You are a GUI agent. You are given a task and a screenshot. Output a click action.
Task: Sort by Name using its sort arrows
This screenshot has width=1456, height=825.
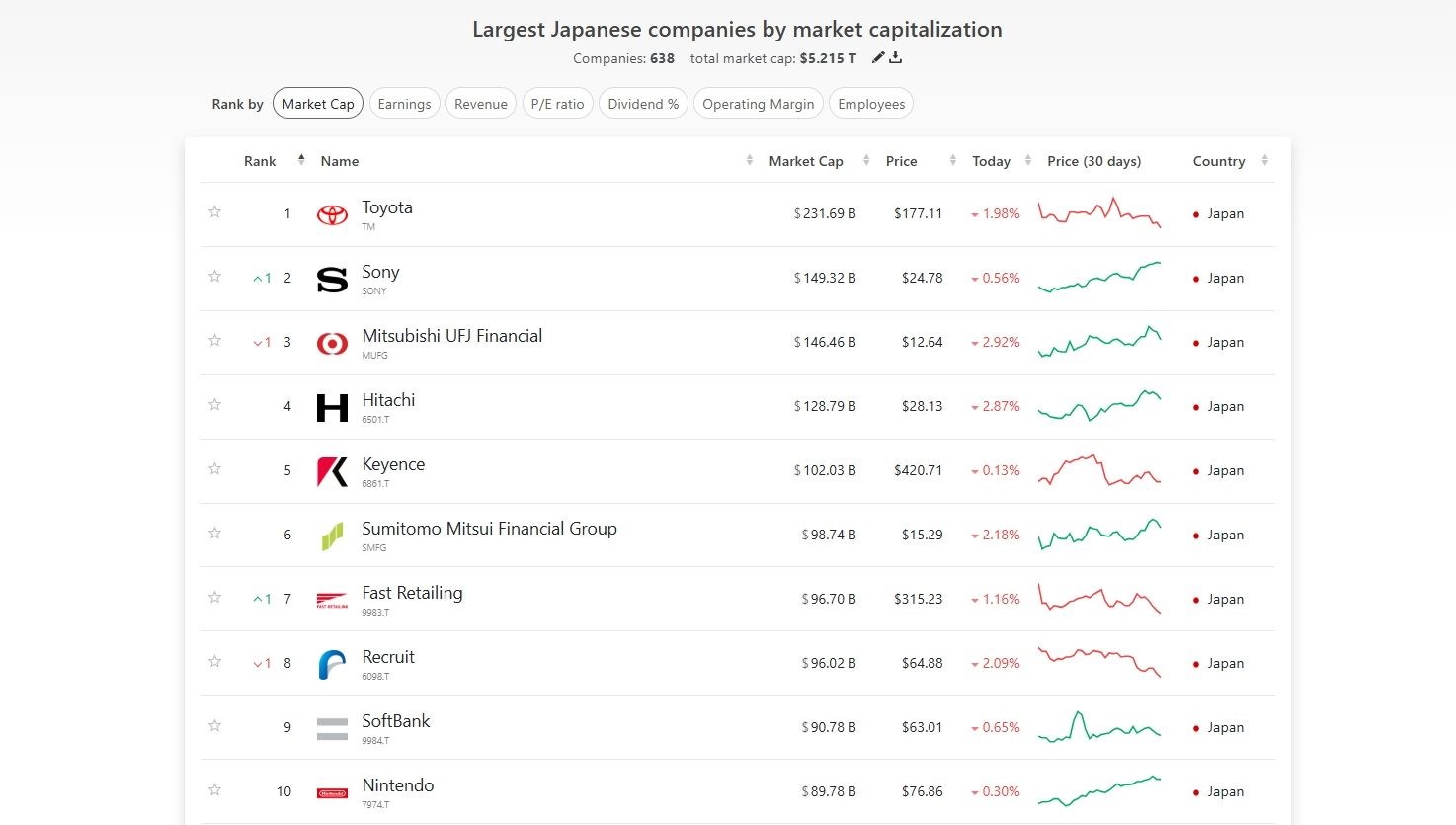click(x=750, y=160)
